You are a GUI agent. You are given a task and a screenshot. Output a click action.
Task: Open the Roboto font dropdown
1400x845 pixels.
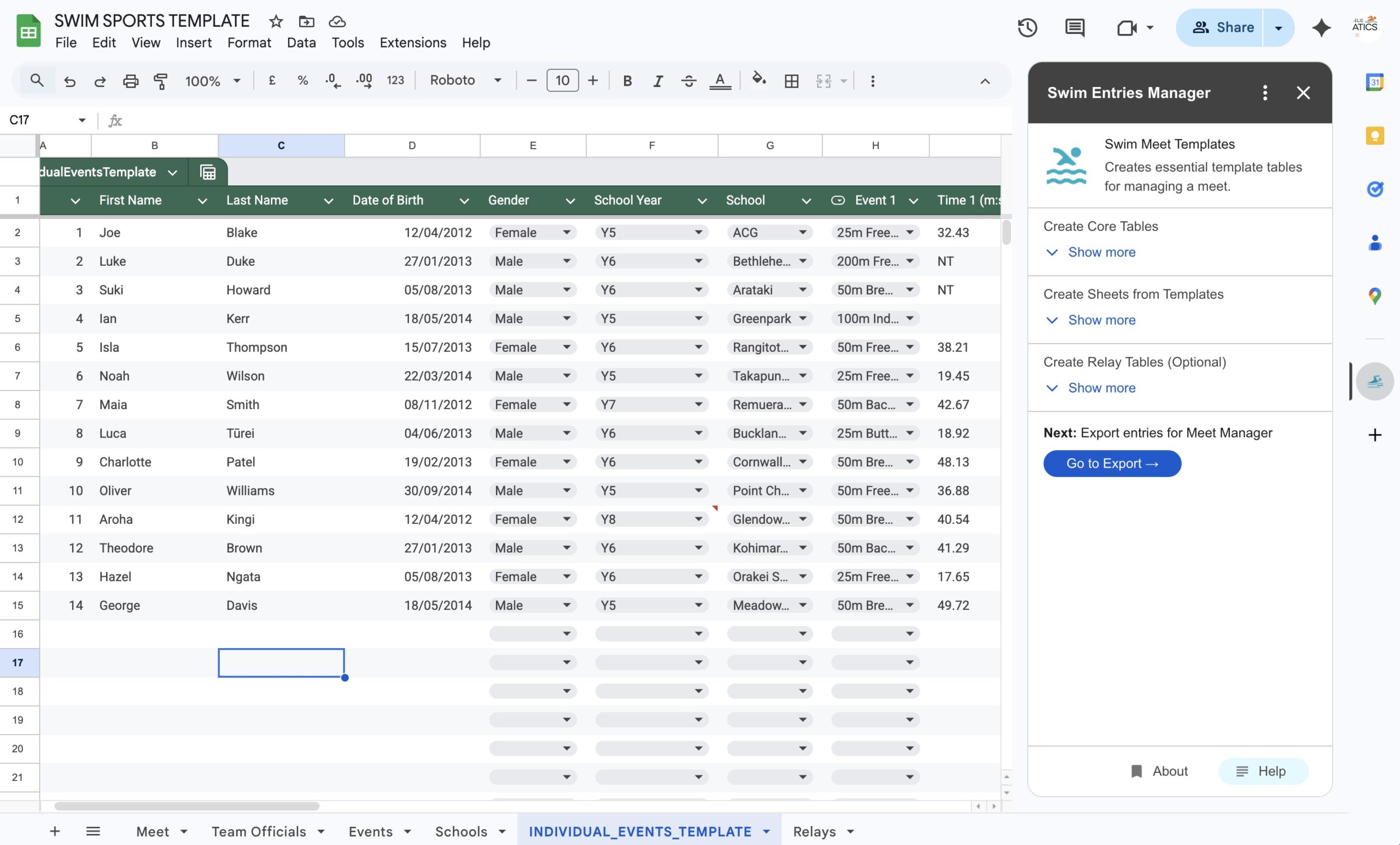tap(465, 80)
